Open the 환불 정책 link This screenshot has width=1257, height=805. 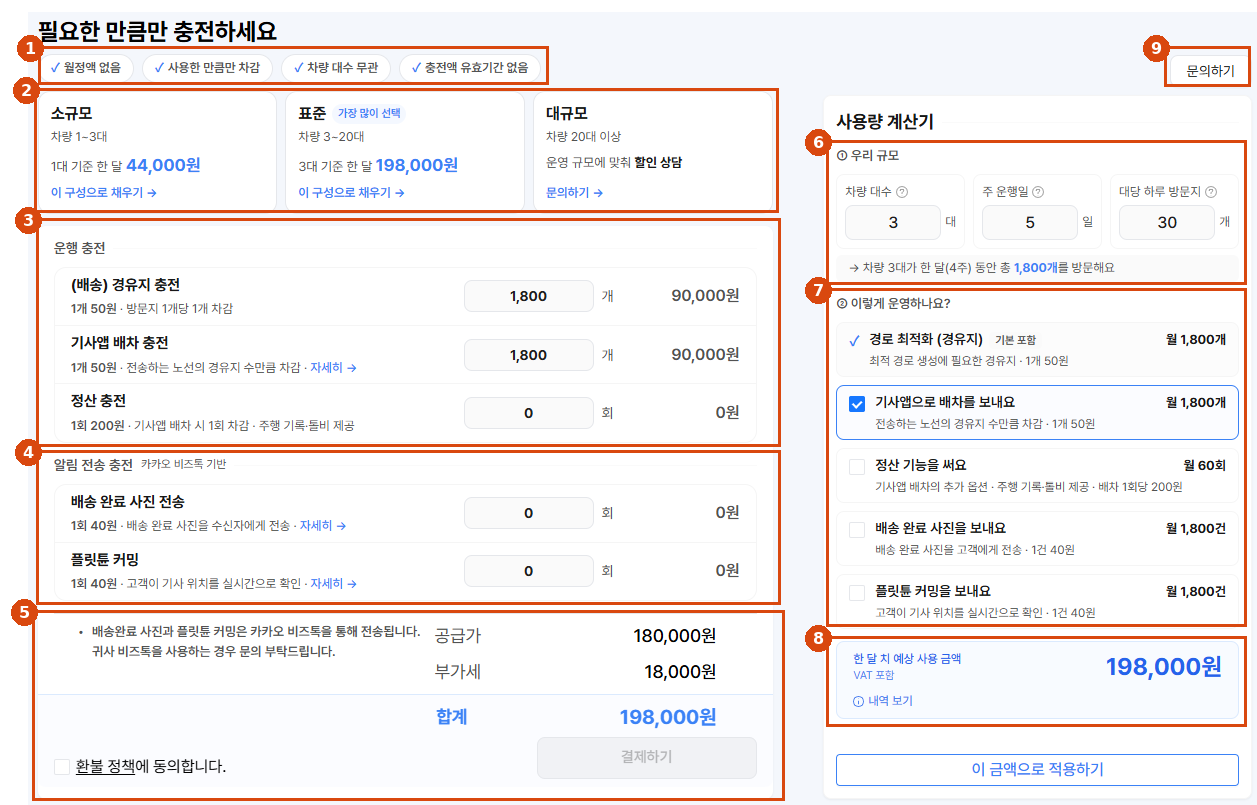pyautogui.click(x=105, y=767)
